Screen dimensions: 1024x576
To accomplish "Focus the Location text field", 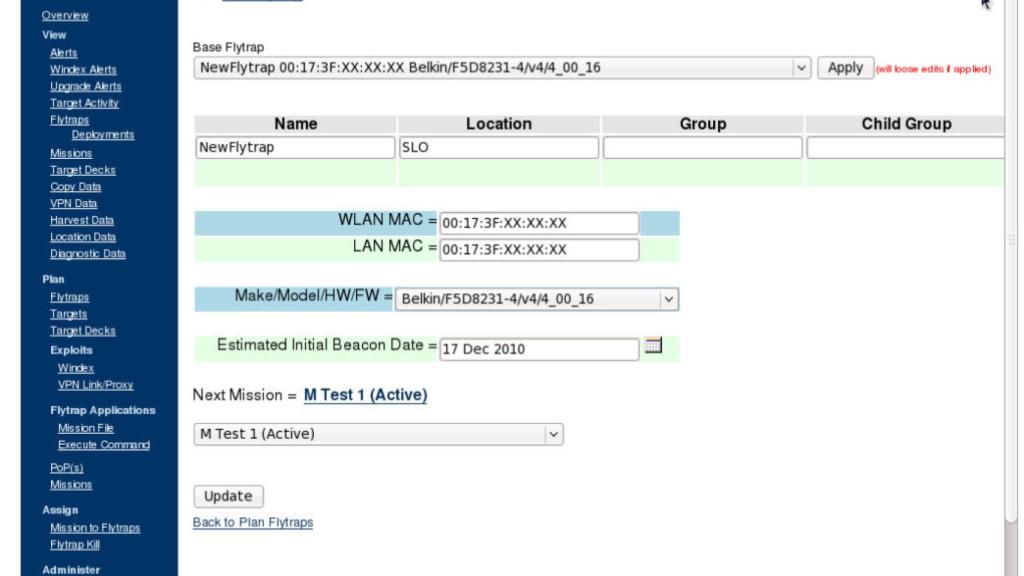I will (498, 148).
